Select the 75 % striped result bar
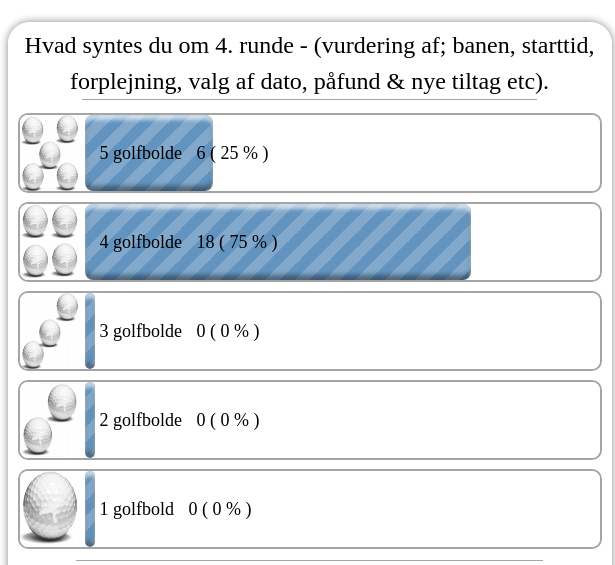This screenshot has height=565, width=615. [x=278, y=242]
